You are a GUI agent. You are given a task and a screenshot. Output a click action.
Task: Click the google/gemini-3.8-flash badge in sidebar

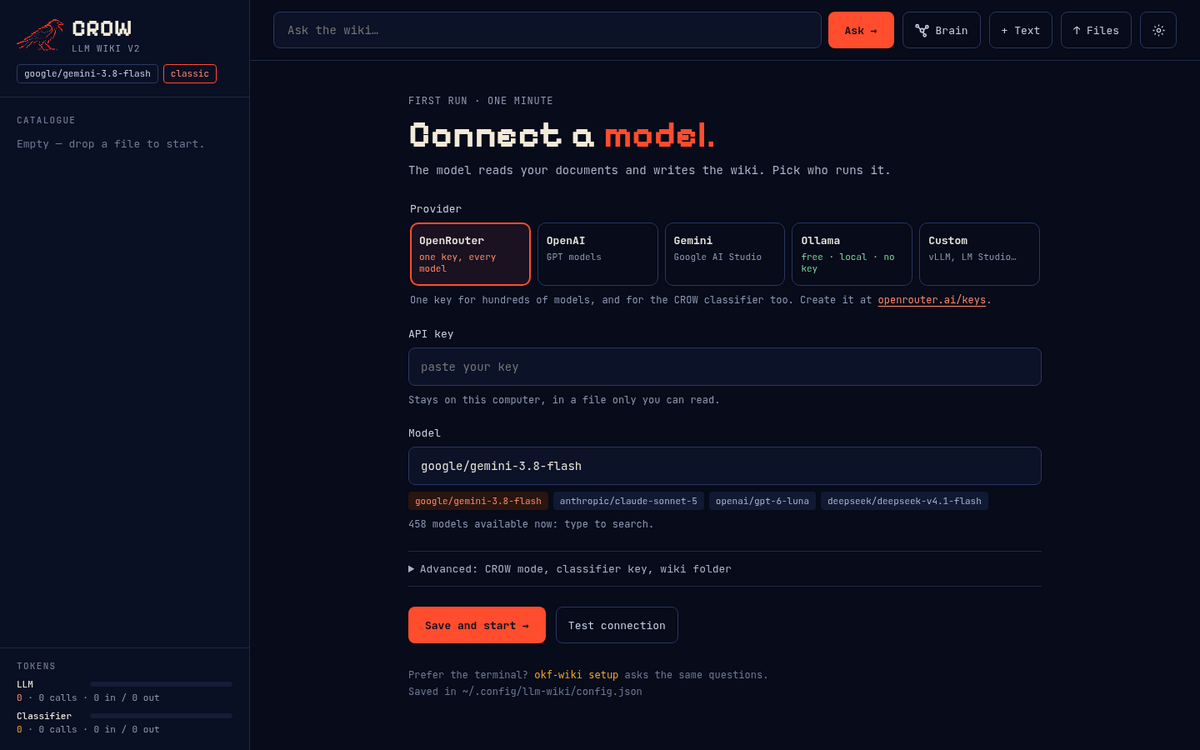click(x=87, y=74)
